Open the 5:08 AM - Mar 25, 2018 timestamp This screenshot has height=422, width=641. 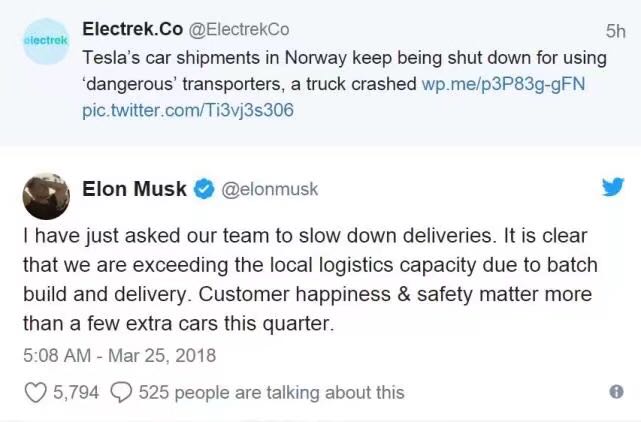119,355
